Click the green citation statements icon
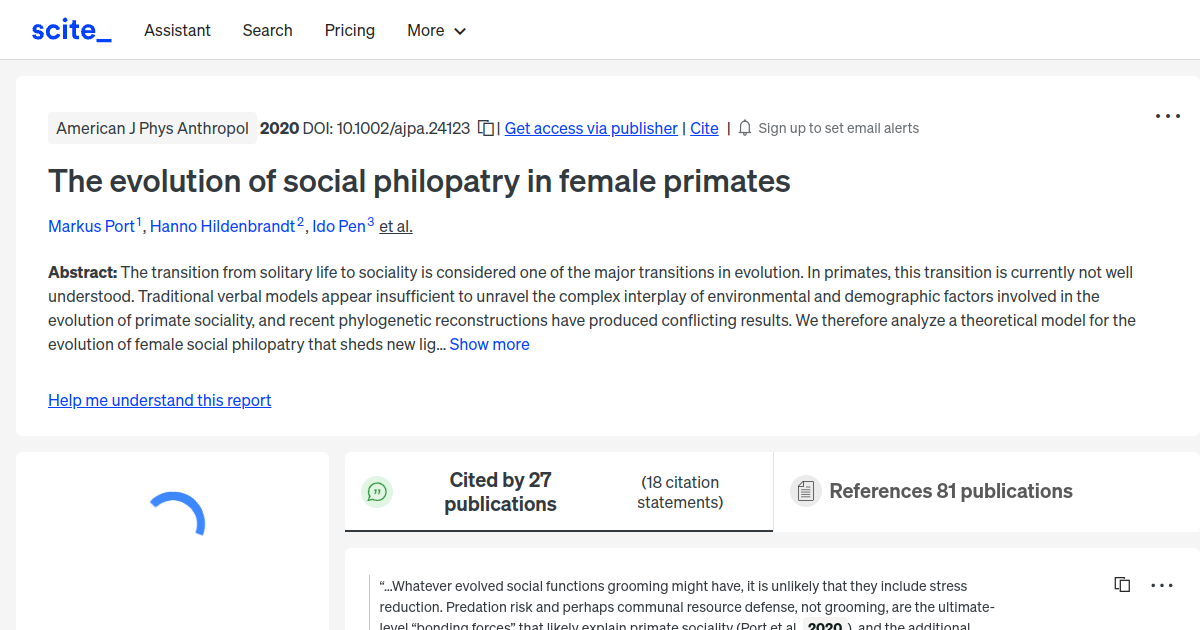 [377, 491]
